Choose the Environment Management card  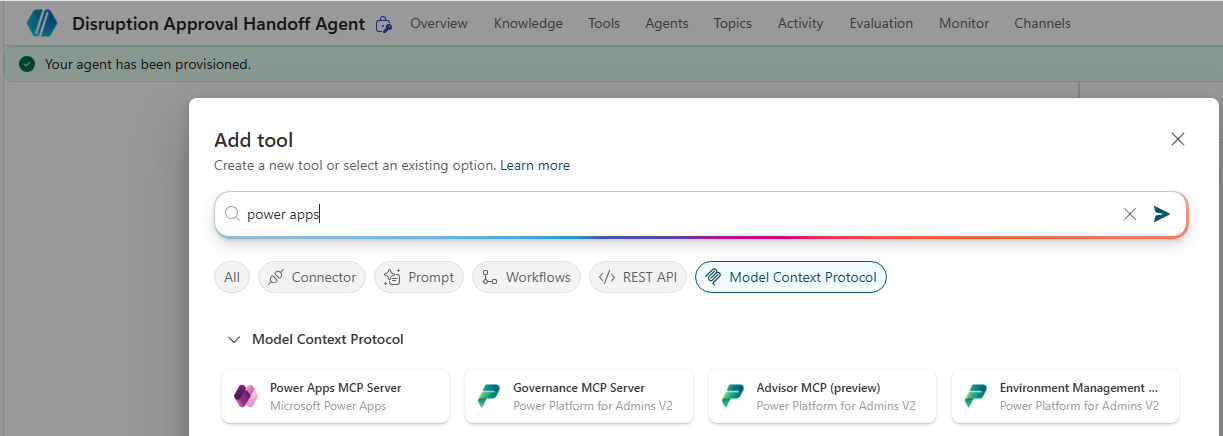pos(1065,396)
